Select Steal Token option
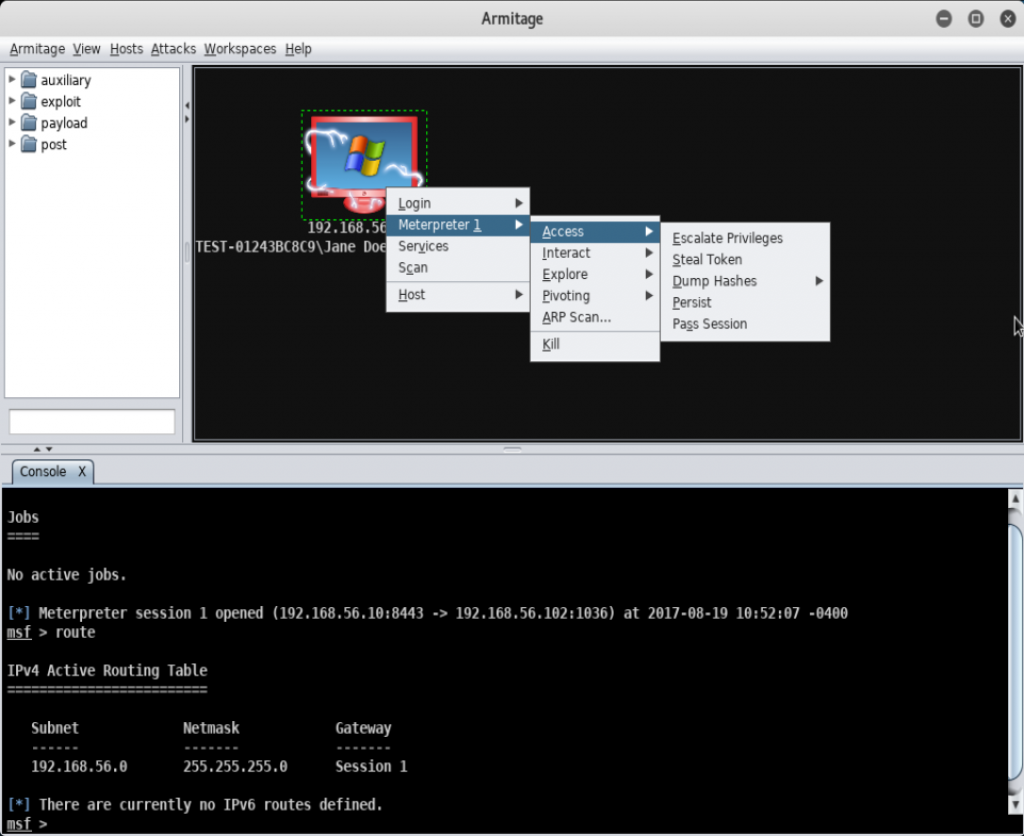This screenshot has height=836, width=1024. [745, 260]
